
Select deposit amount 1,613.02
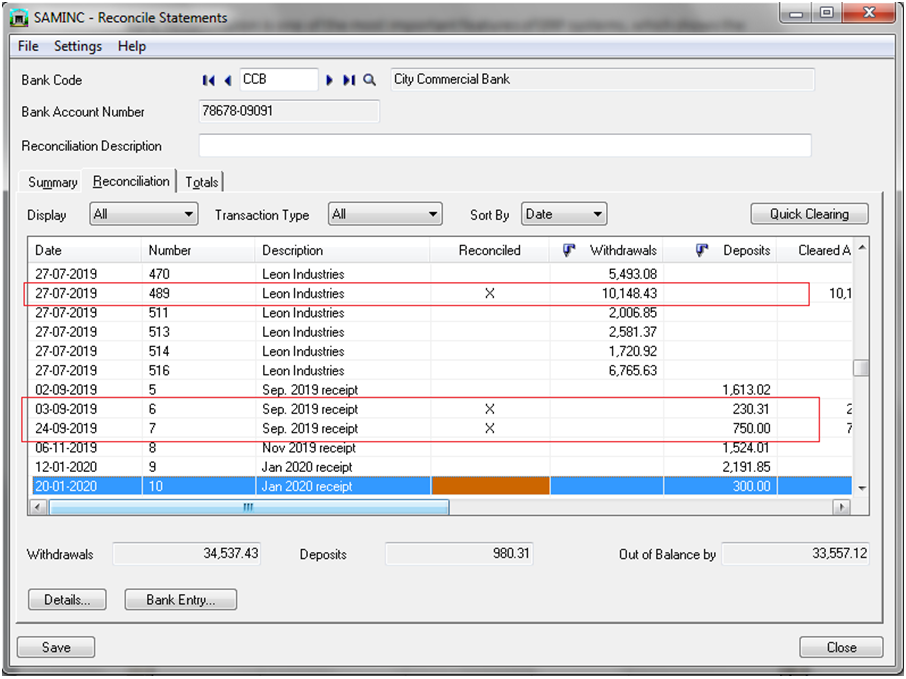(x=747, y=389)
